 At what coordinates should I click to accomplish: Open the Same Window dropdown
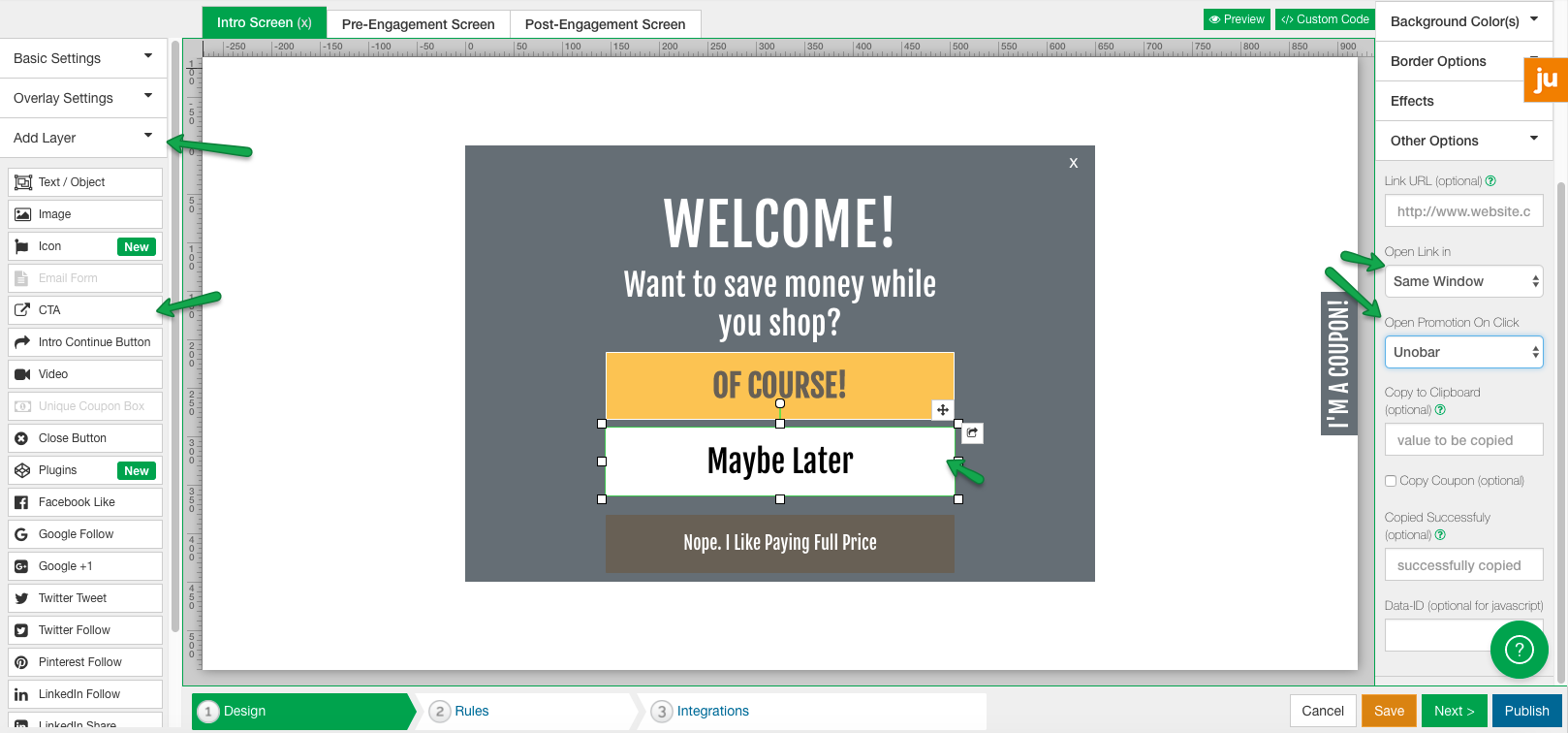[1463, 281]
